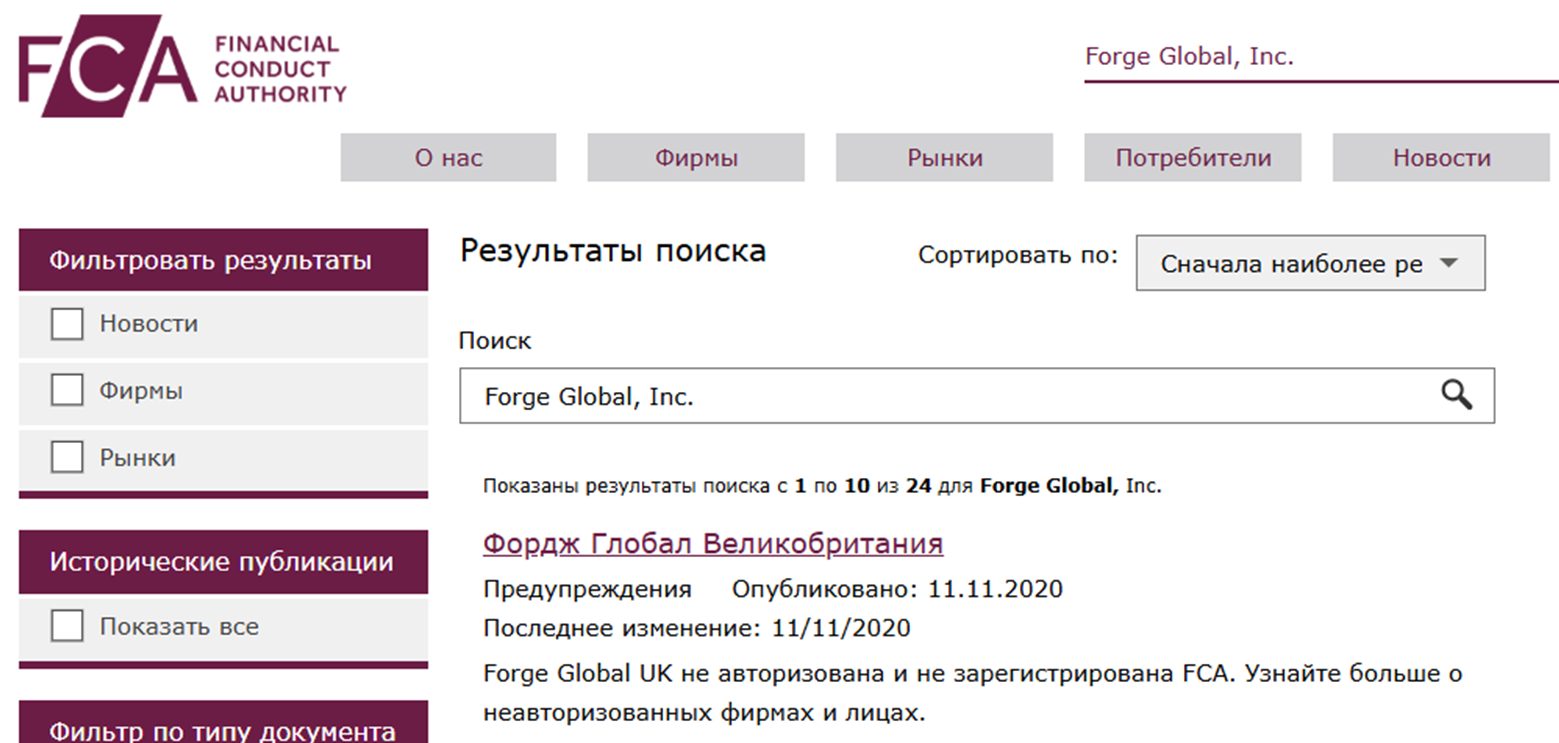Click the FCA logo

pos(183,65)
